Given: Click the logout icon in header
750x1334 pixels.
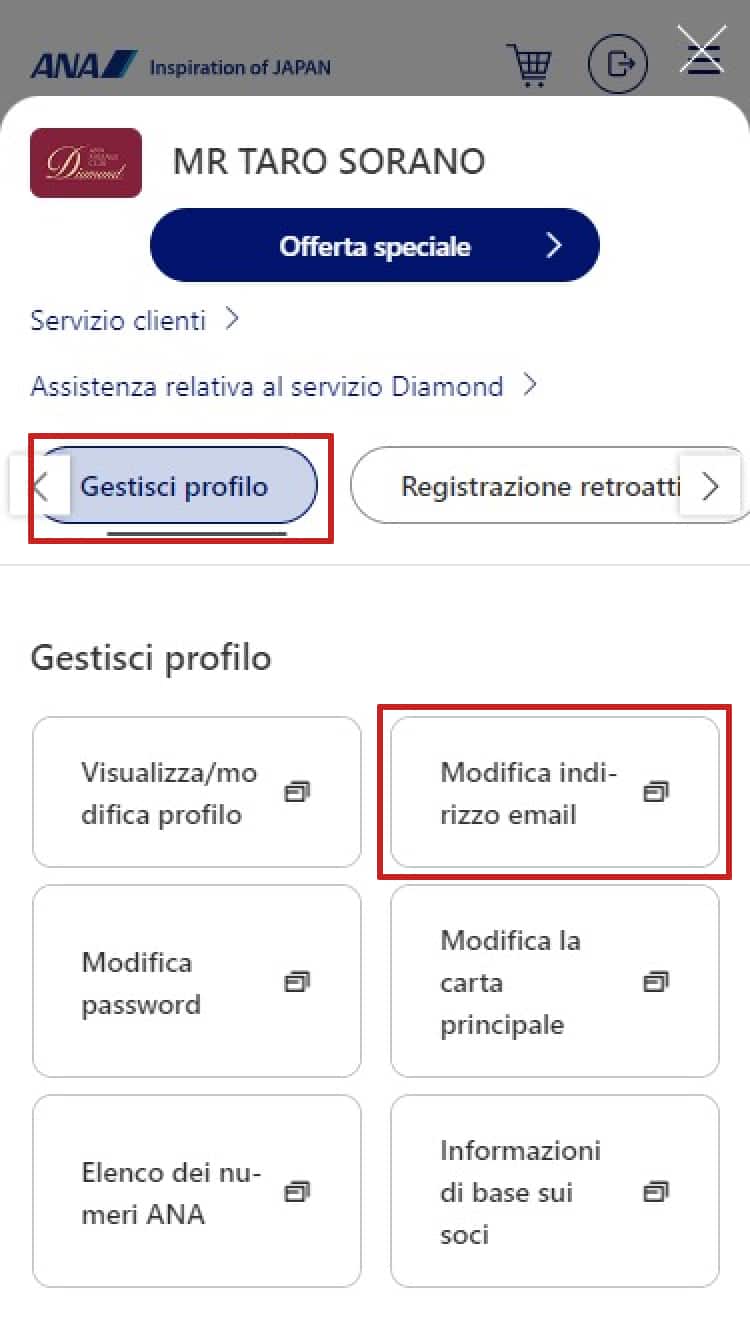Looking at the screenshot, I should click(x=617, y=65).
